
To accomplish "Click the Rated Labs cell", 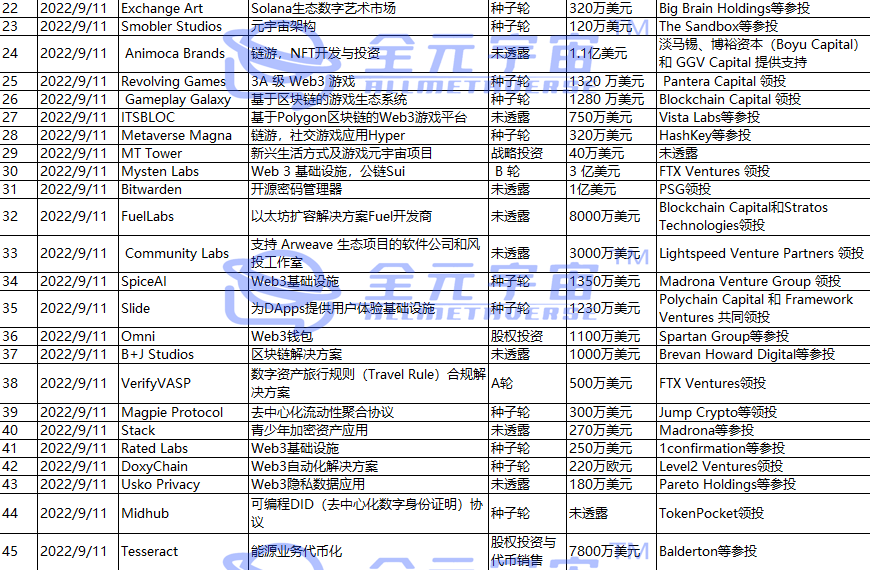I will (x=183, y=448).
